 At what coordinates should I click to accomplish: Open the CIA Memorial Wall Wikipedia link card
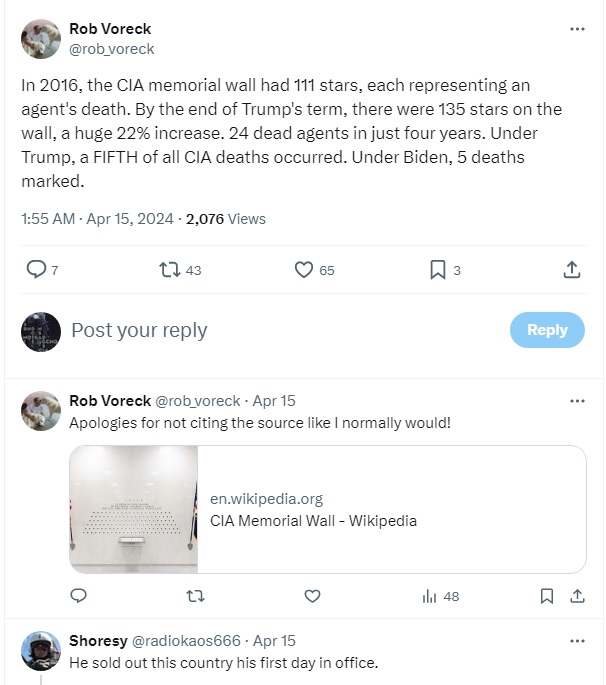pos(390,510)
